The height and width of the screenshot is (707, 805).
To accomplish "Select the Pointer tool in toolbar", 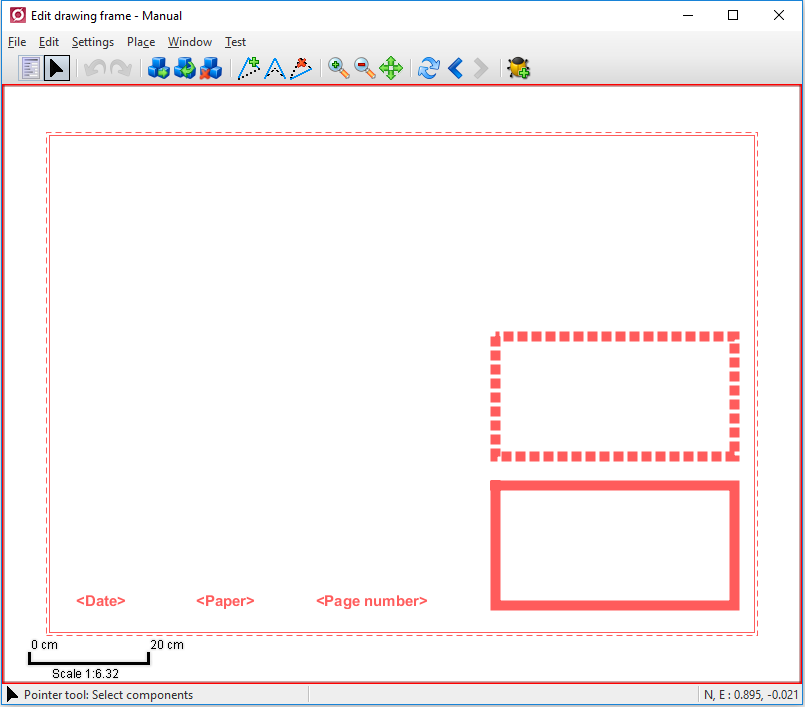I will (x=56, y=68).
